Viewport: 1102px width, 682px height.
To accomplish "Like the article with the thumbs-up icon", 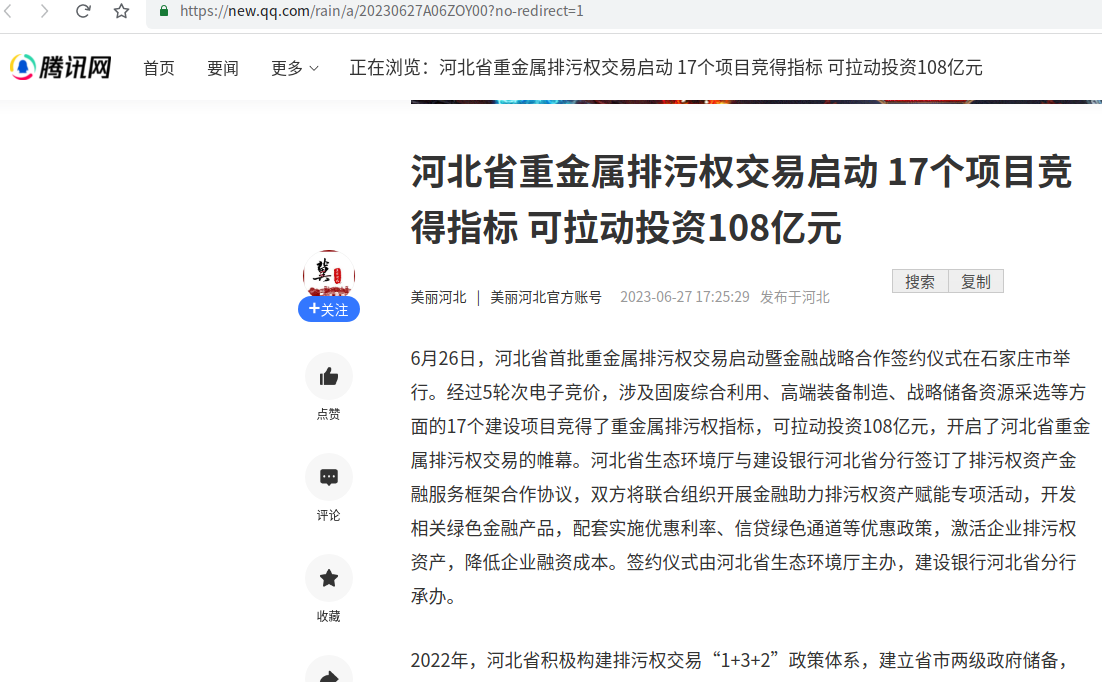I will (328, 377).
